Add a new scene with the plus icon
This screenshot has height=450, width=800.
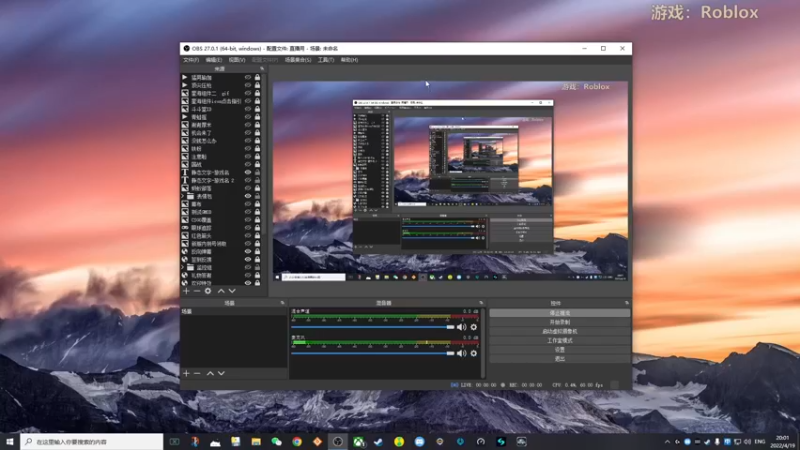tap(186, 373)
